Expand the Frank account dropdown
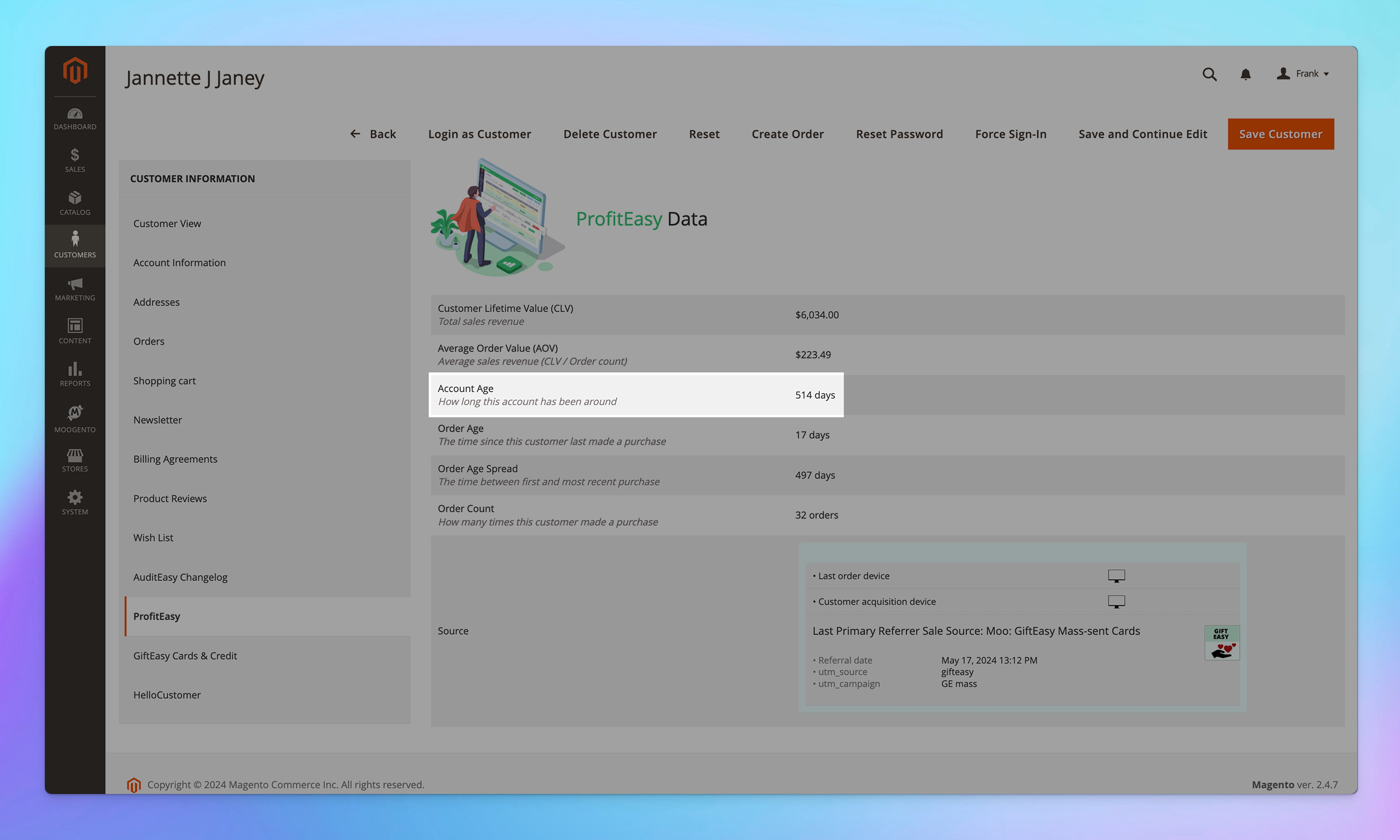Image resolution: width=1400 pixels, height=840 pixels. pyautogui.click(x=1302, y=74)
